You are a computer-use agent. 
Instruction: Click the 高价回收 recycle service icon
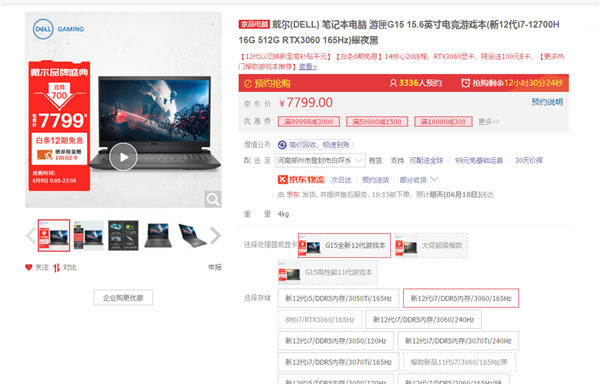[x=282, y=145]
